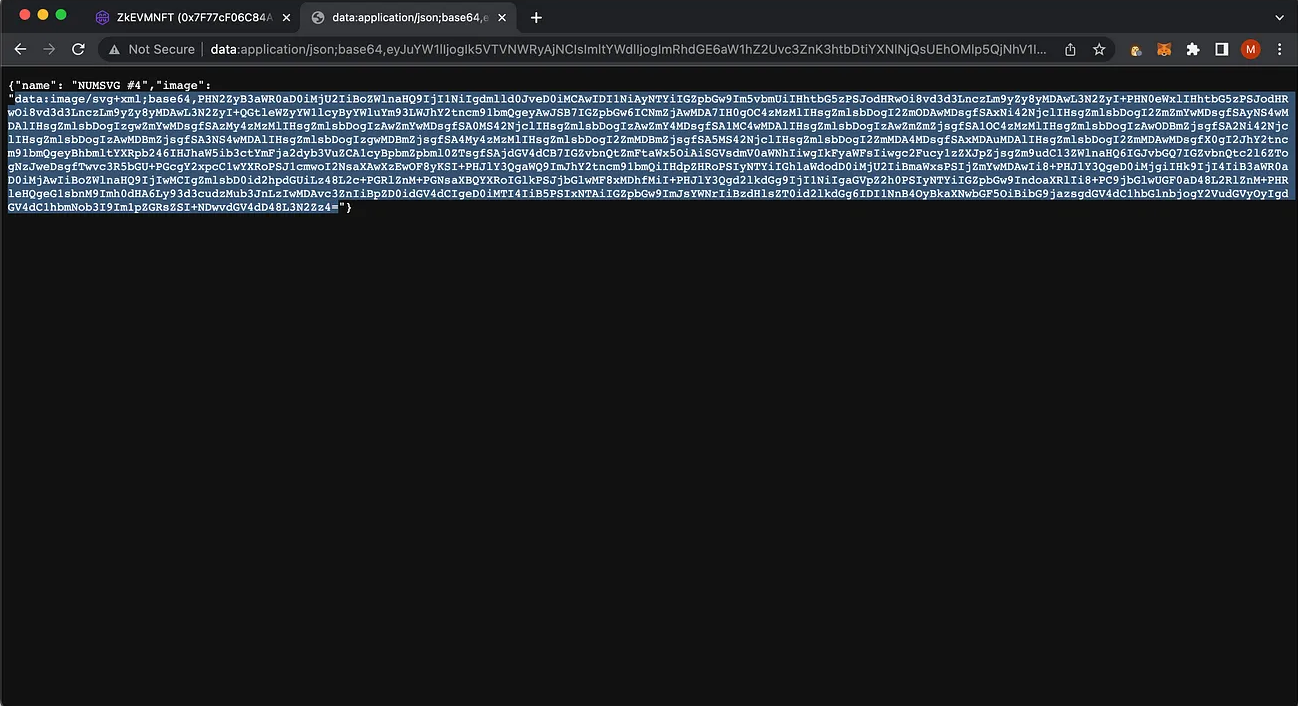The width and height of the screenshot is (1298, 706).
Task: Close the data:application/json tab
Action: [x=503, y=17]
